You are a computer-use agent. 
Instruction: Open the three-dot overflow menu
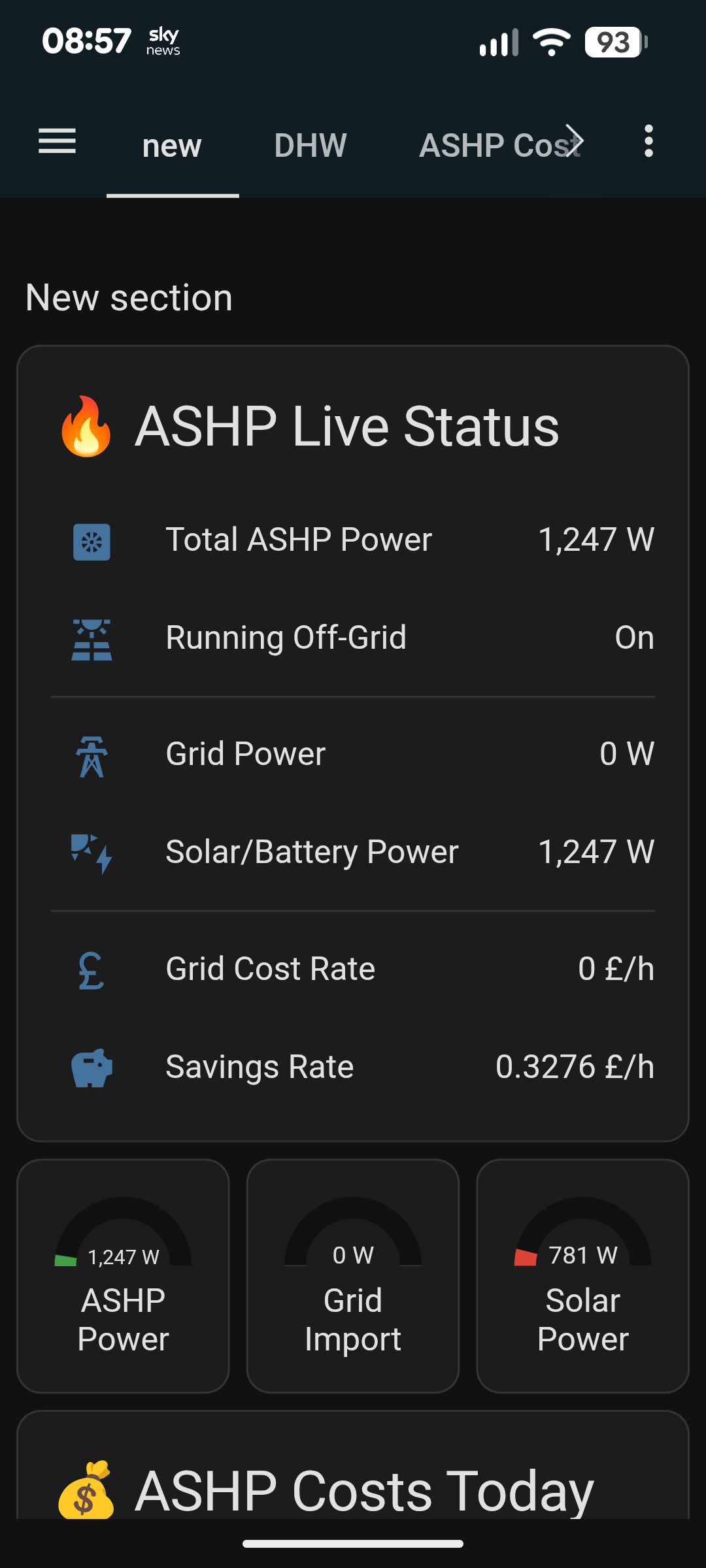pyautogui.click(x=648, y=141)
